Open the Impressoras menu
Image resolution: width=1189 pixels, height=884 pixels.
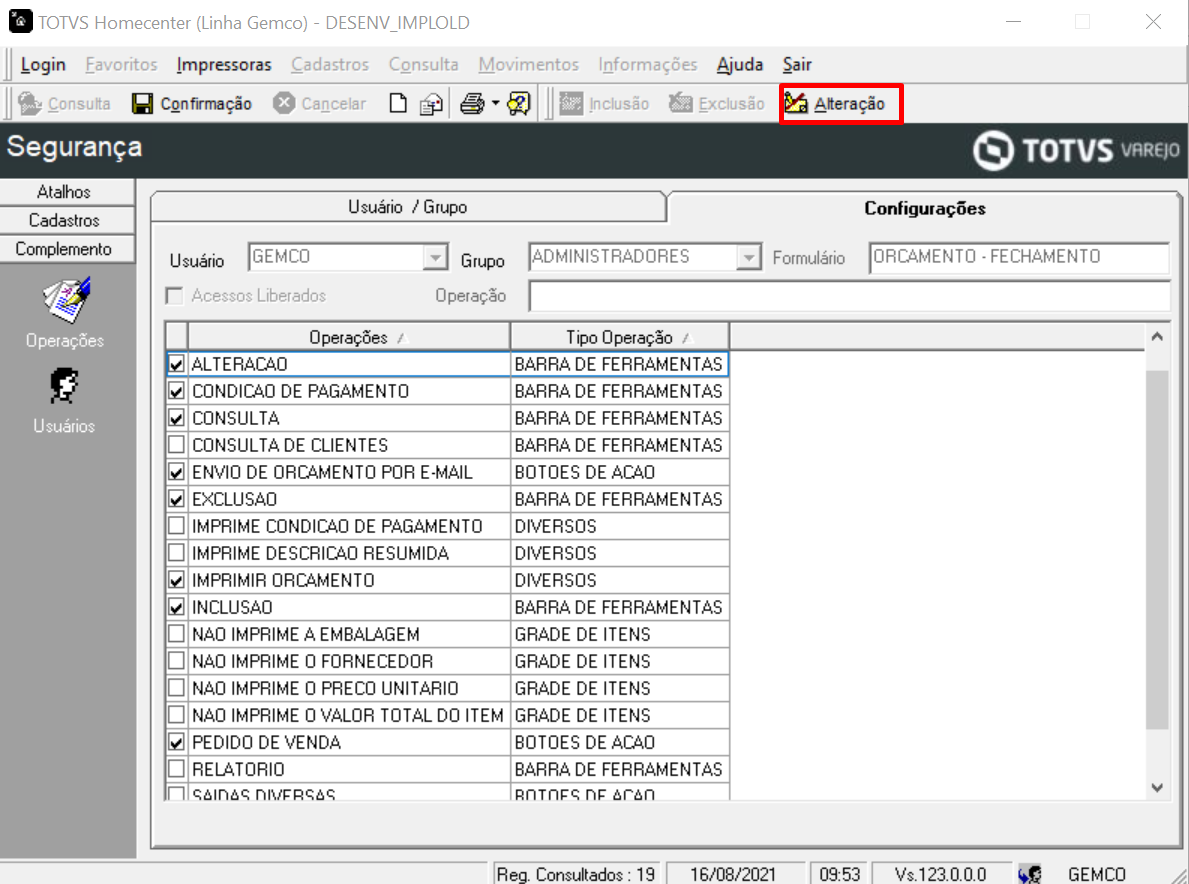click(224, 64)
